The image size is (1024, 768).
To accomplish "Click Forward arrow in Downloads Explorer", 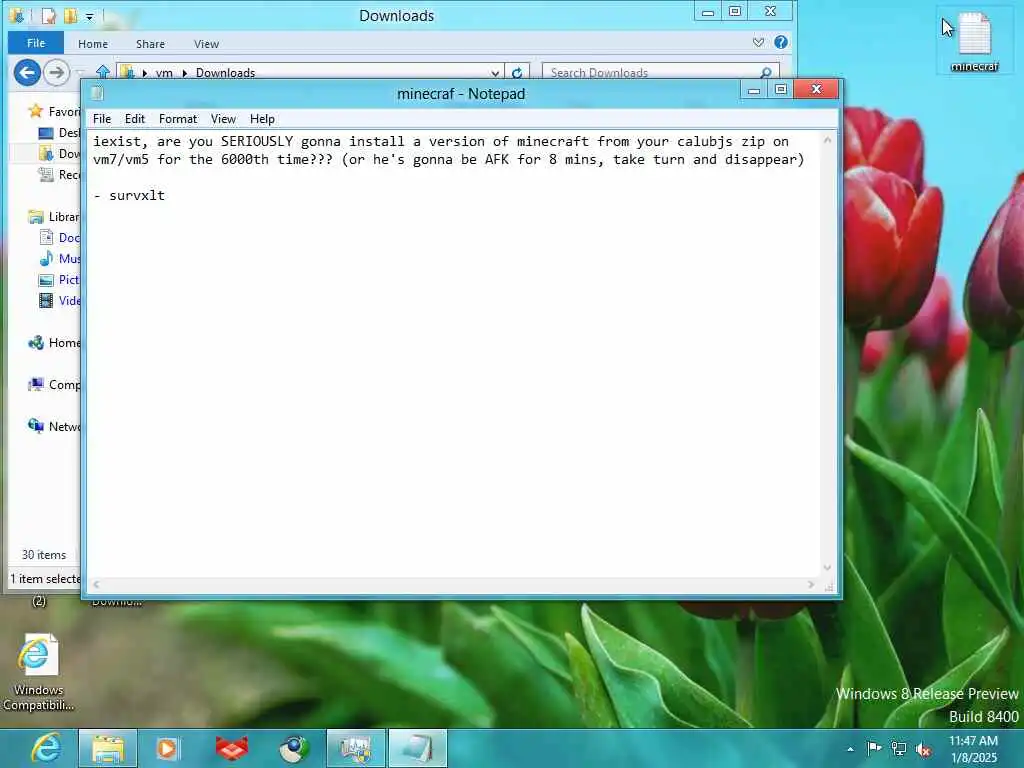I will (x=56, y=72).
